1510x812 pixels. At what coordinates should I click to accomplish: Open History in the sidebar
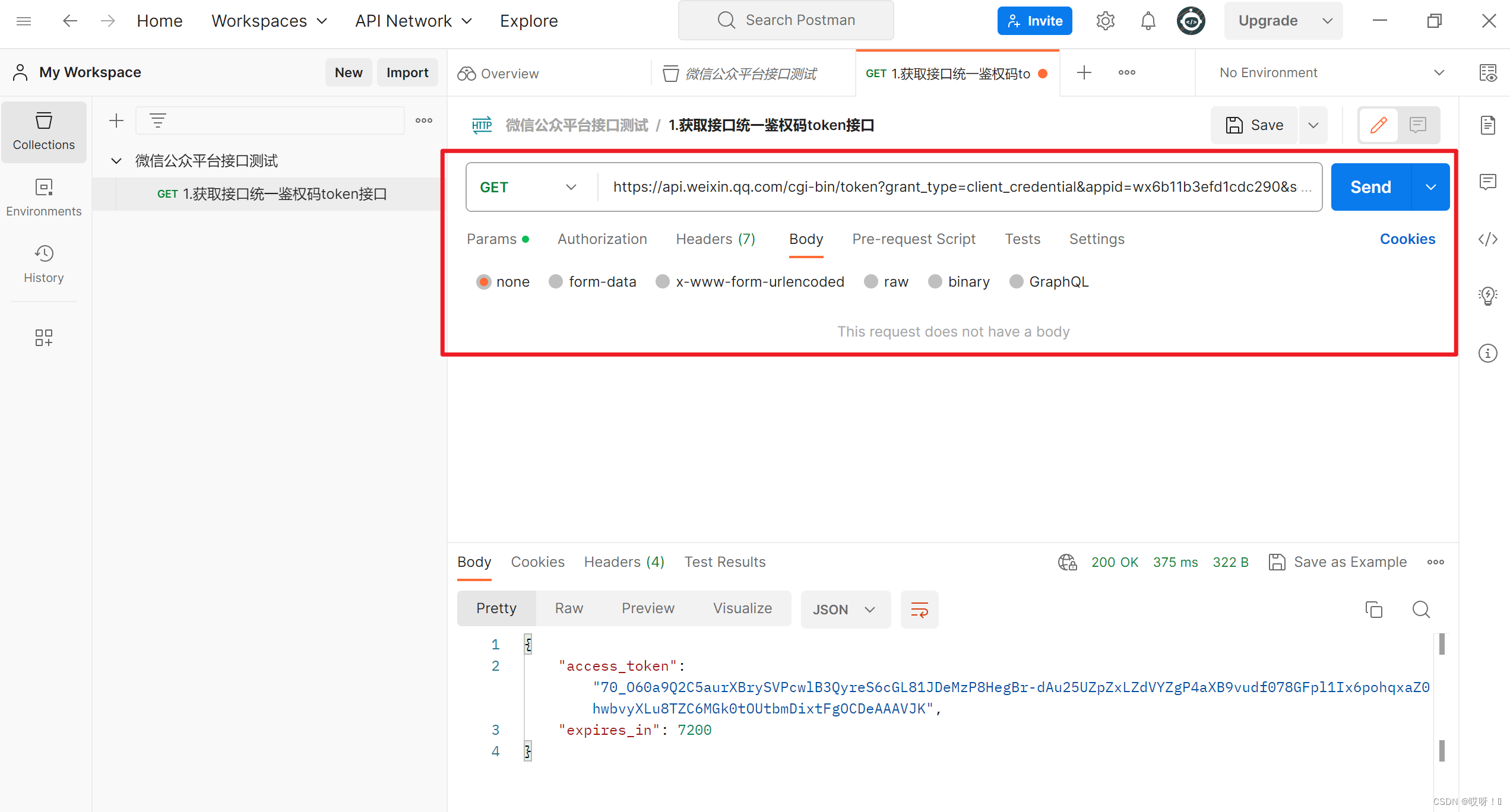44,265
